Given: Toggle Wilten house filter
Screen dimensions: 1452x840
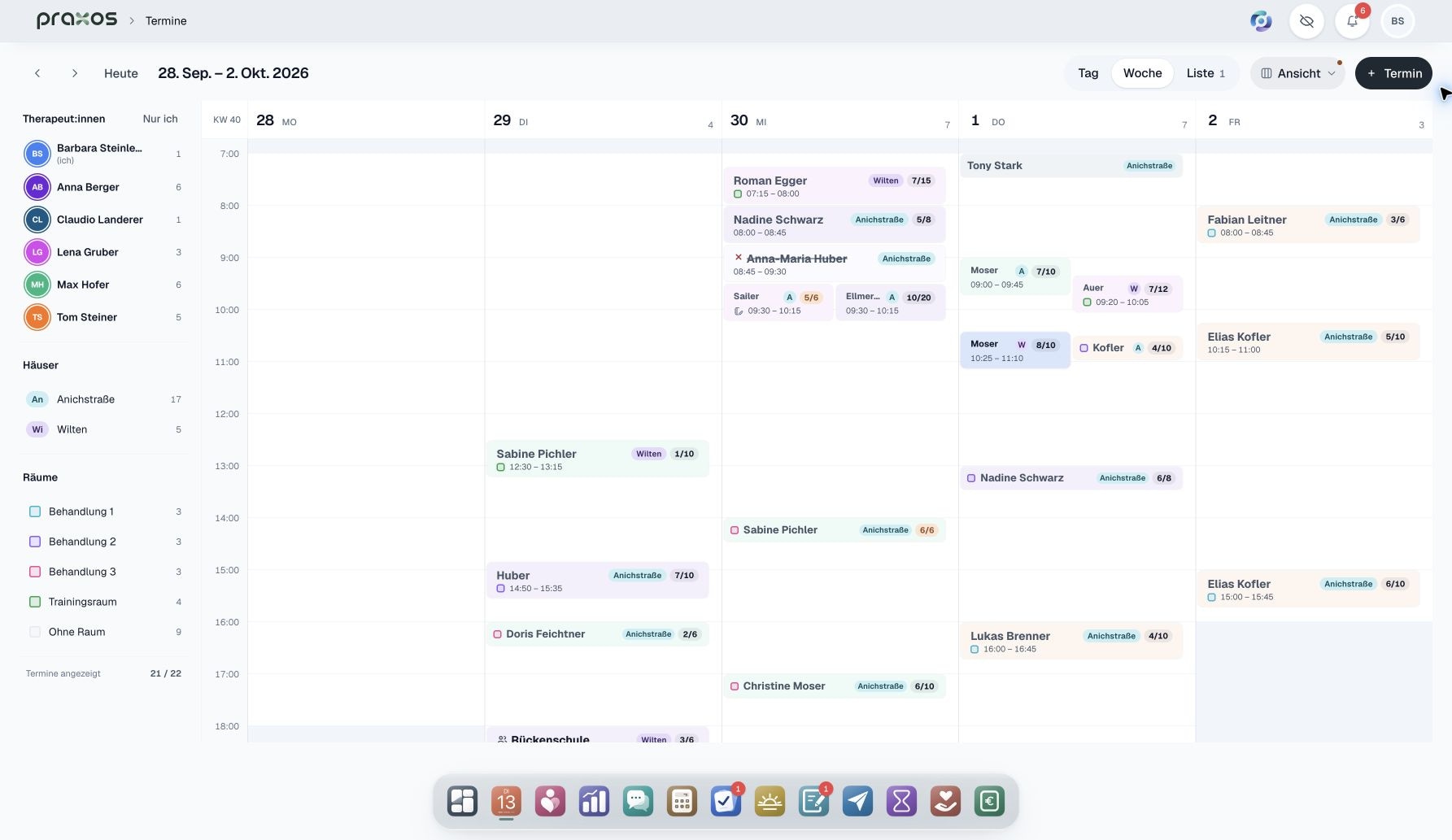Looking at the screenshot, I should 104,429.
